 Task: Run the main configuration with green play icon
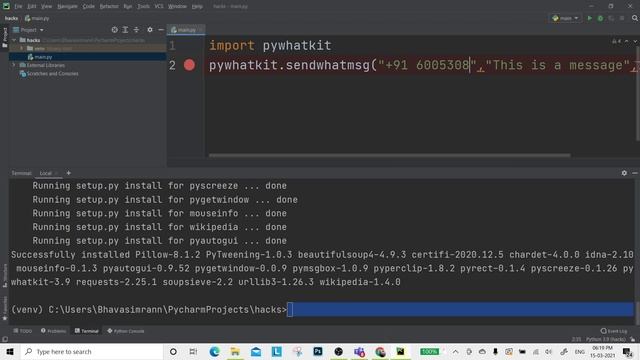[x=589, y=18]
